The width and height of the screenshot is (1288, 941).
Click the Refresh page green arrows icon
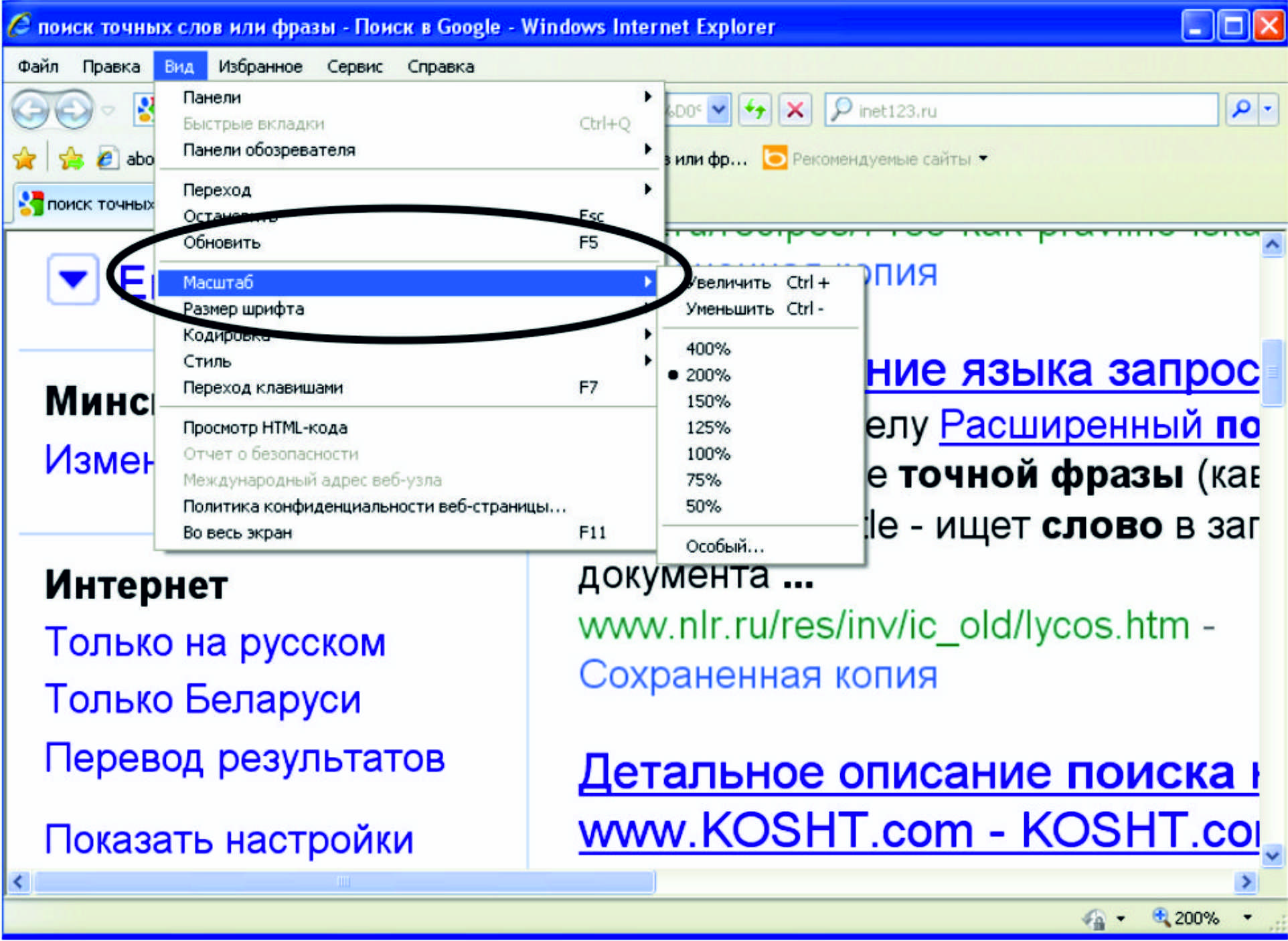click(x=756, y=109)
